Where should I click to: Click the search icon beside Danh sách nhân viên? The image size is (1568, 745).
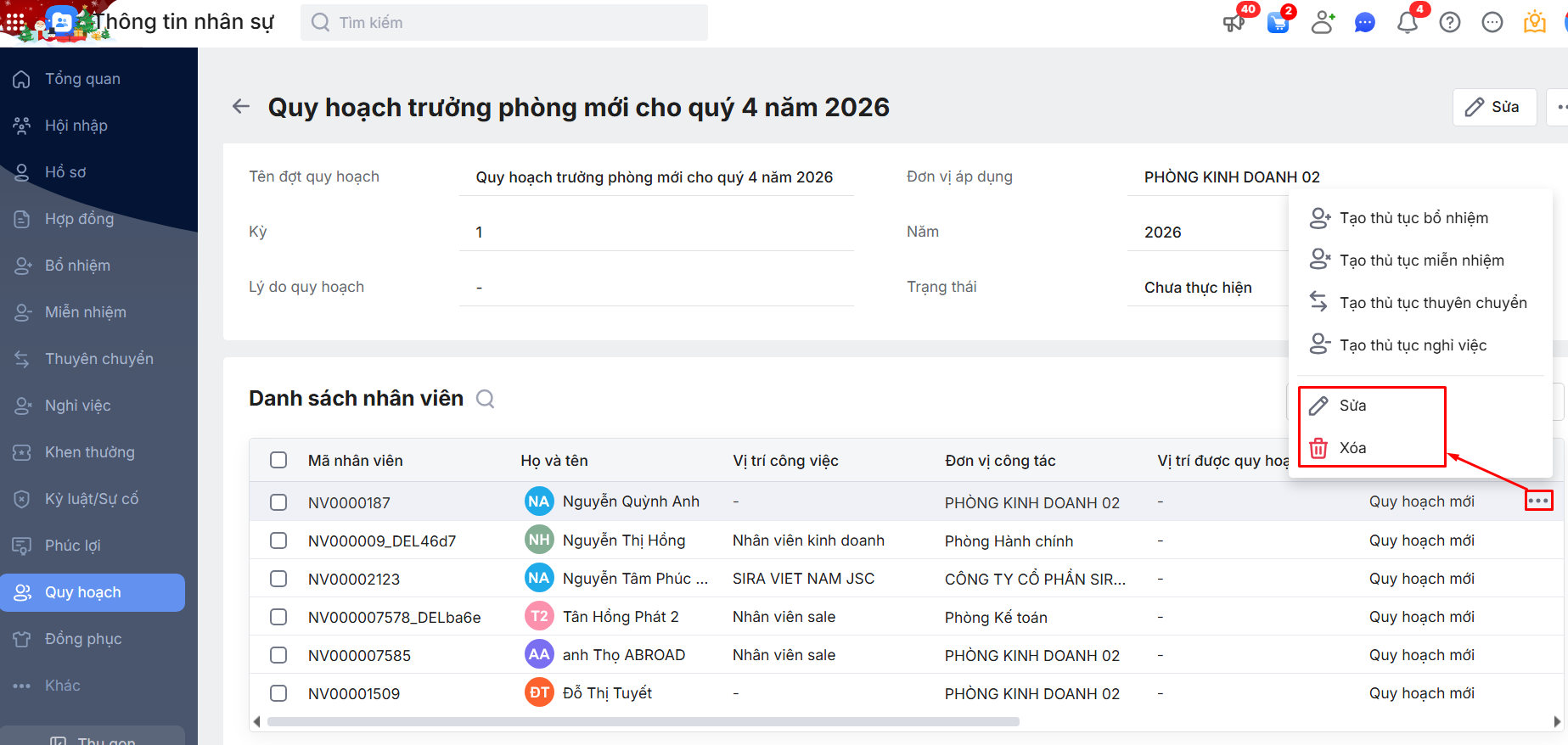point(486,399)
